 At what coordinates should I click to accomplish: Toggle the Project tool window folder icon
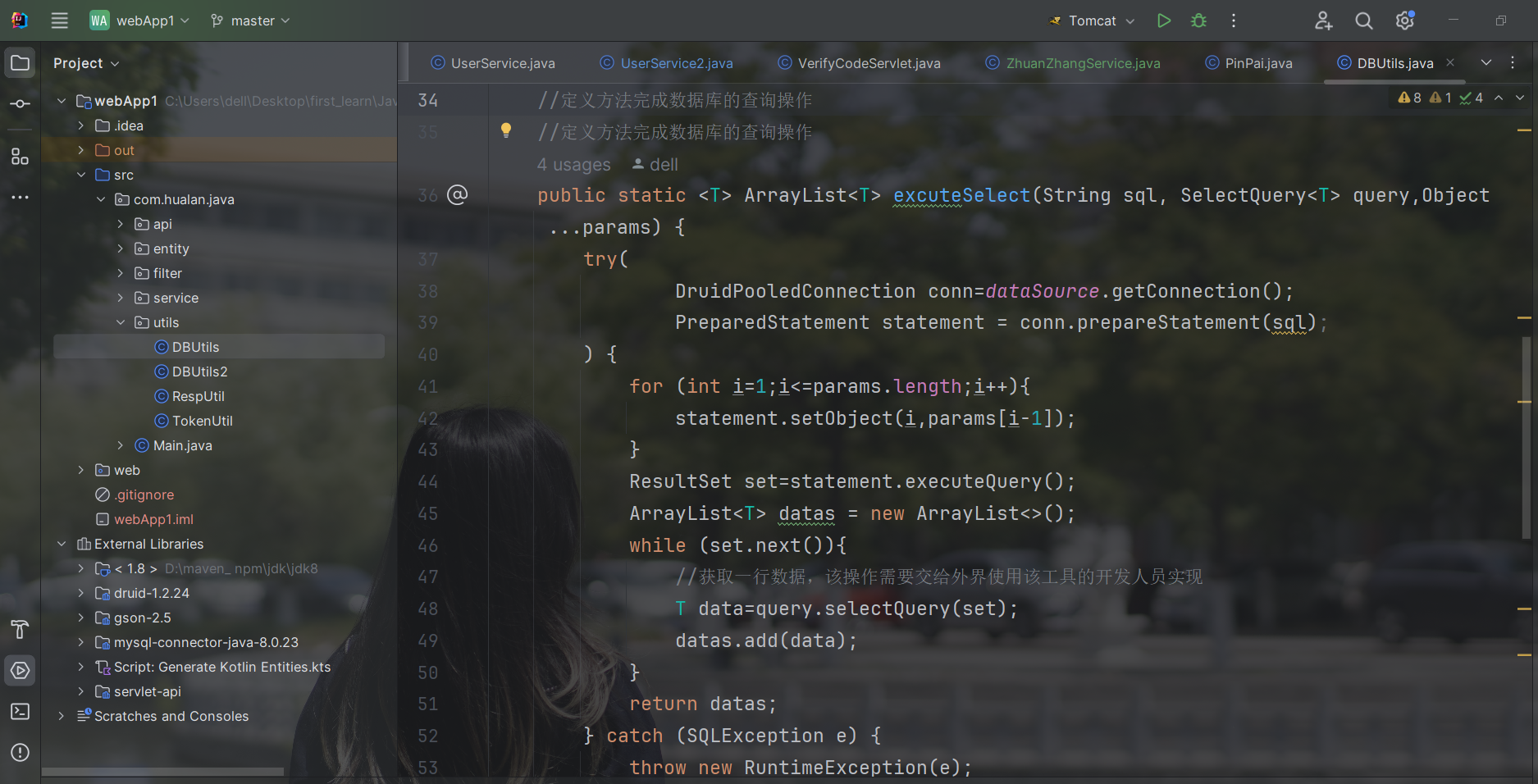pos(21,63)
